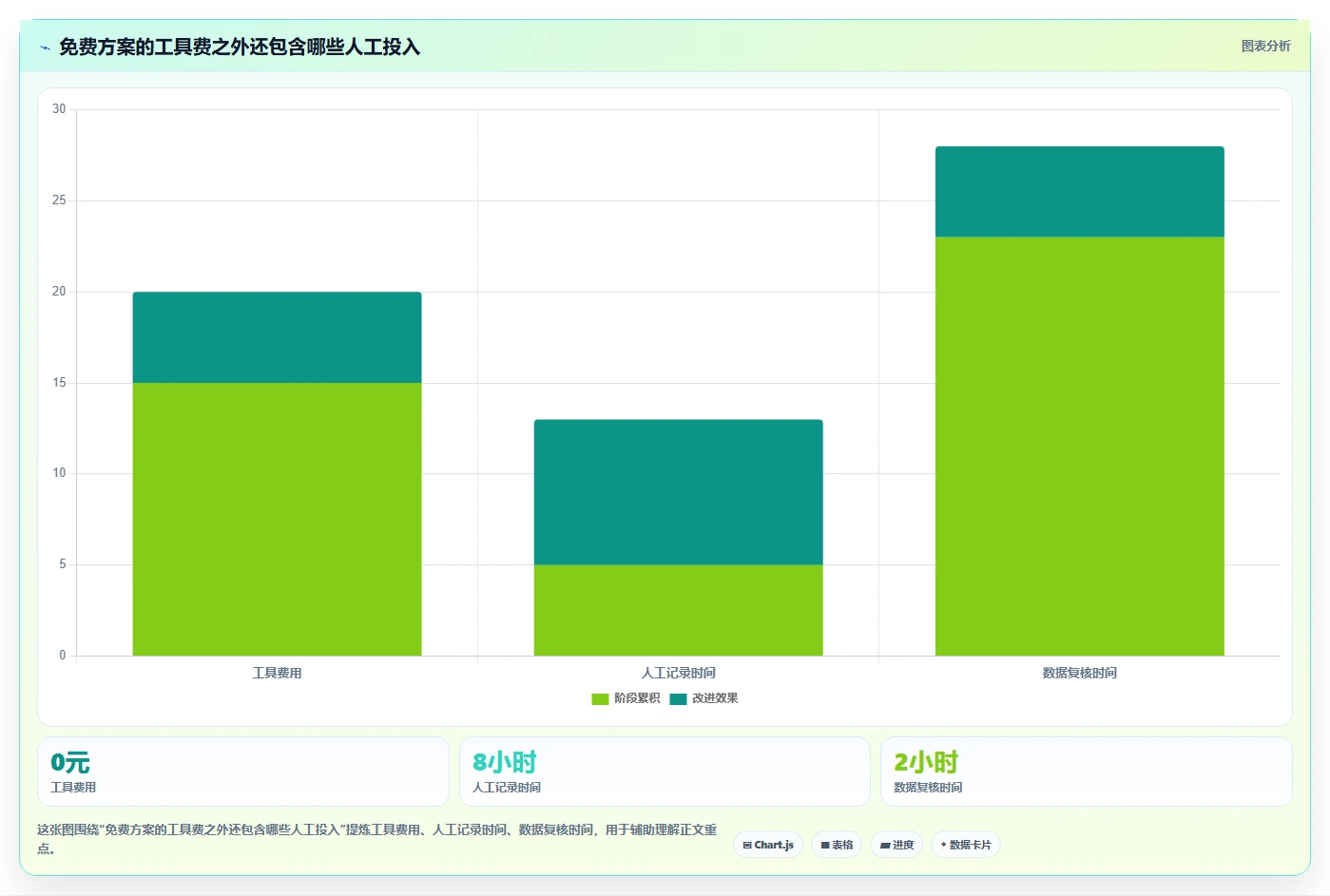Click the y-axis value 15
Viewport: 1330px width, 896px height.
point(59,383)
